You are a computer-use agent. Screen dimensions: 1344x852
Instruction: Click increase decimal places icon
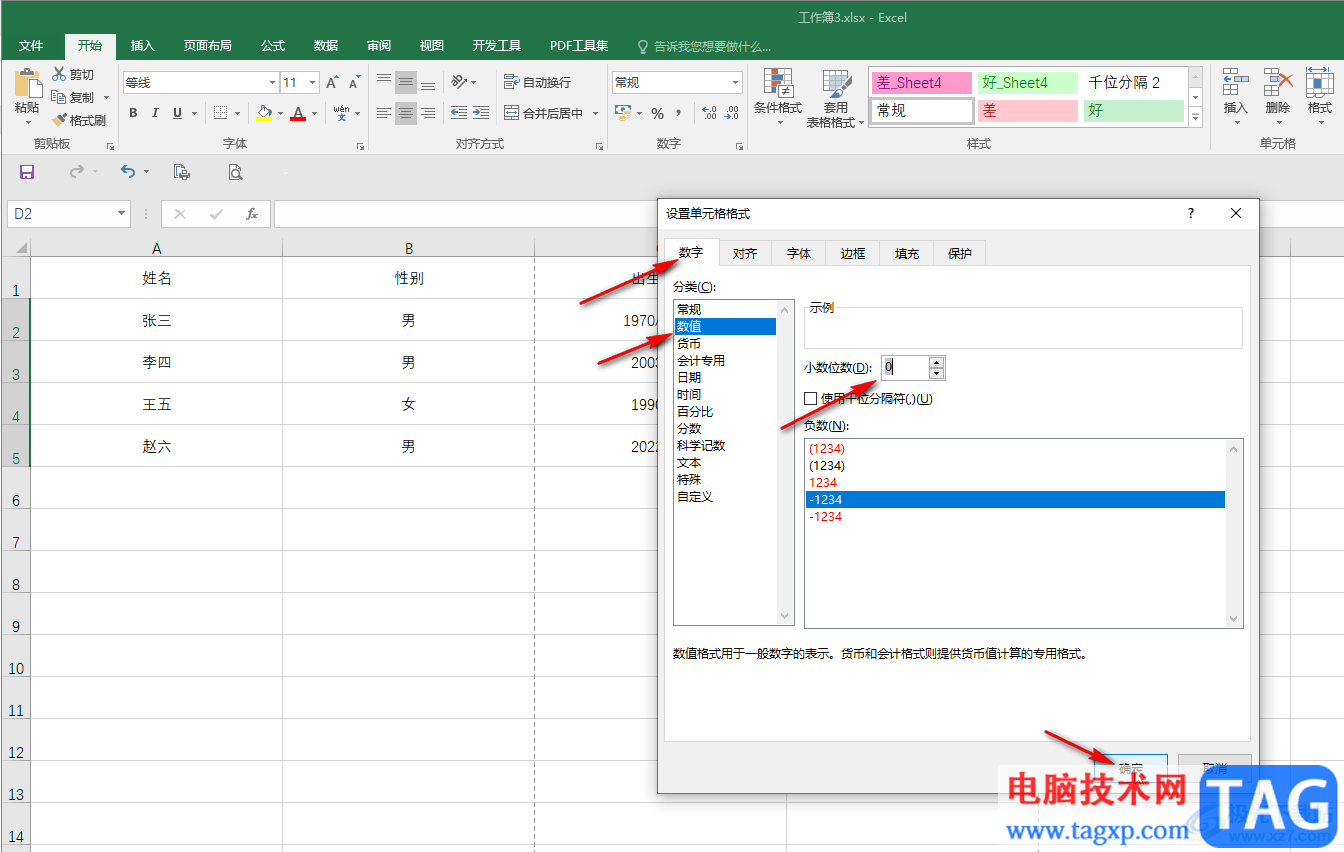(x=709, y=113)
